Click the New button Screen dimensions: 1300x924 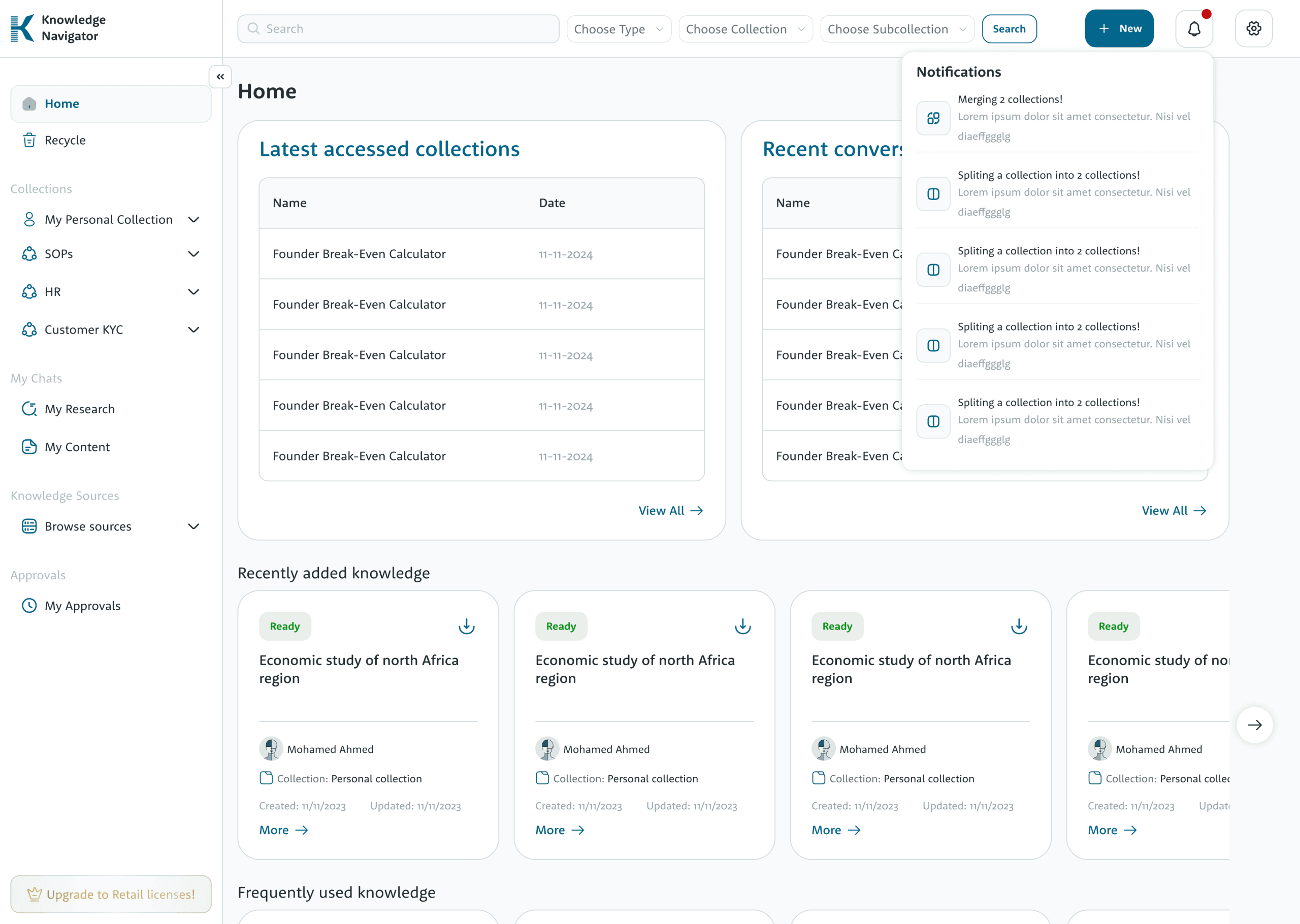point(1119,28)
